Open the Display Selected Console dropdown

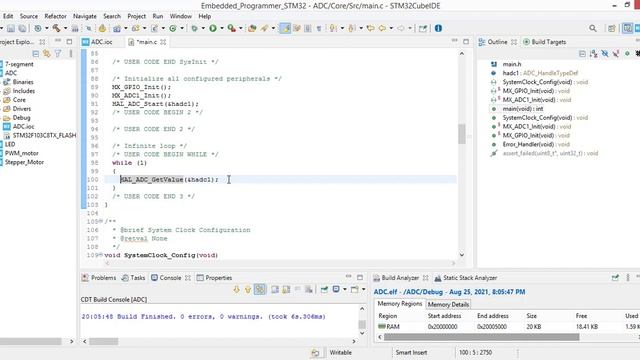pos(345,289)
